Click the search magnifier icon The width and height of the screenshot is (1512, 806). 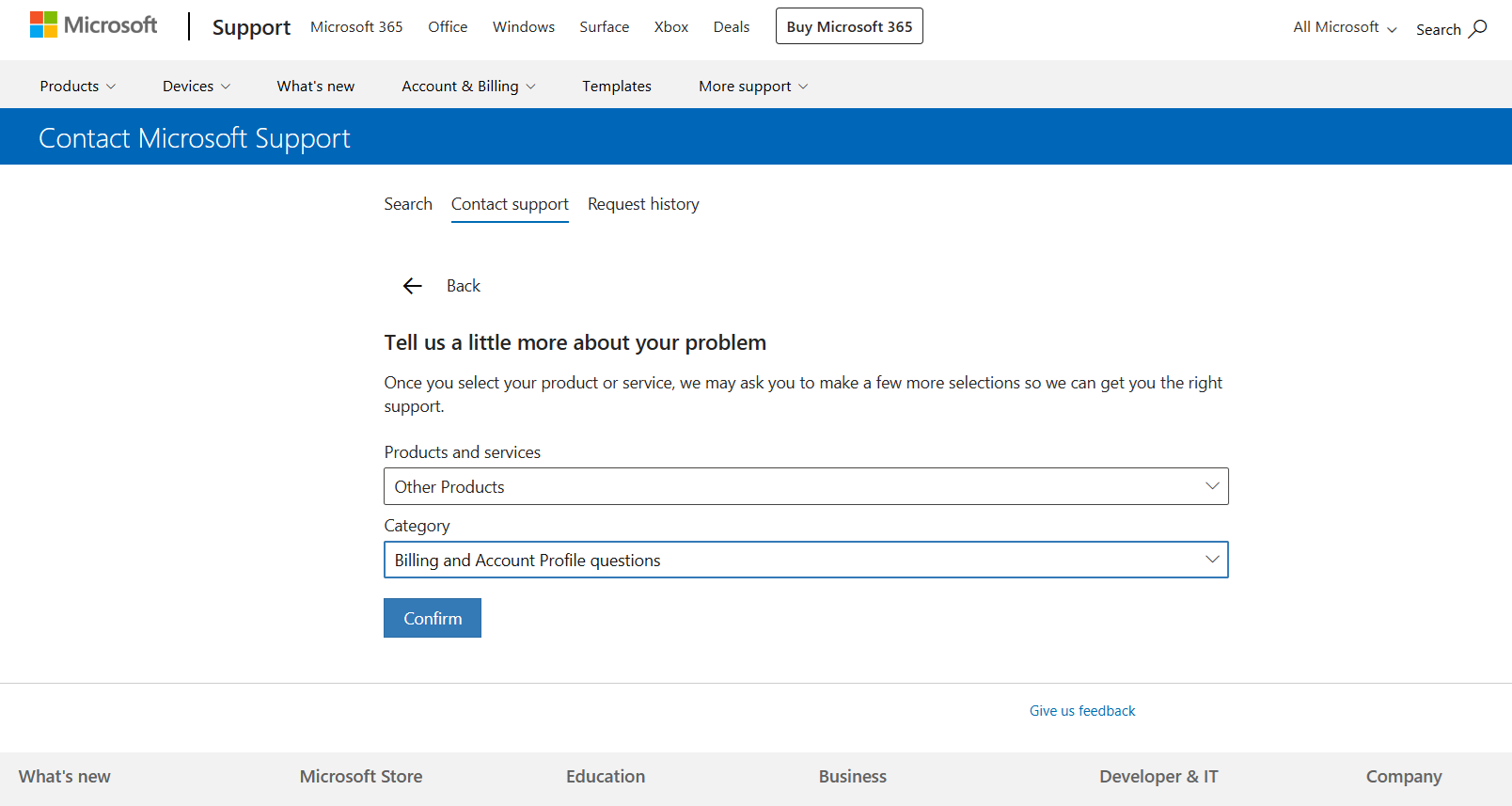1478,28
